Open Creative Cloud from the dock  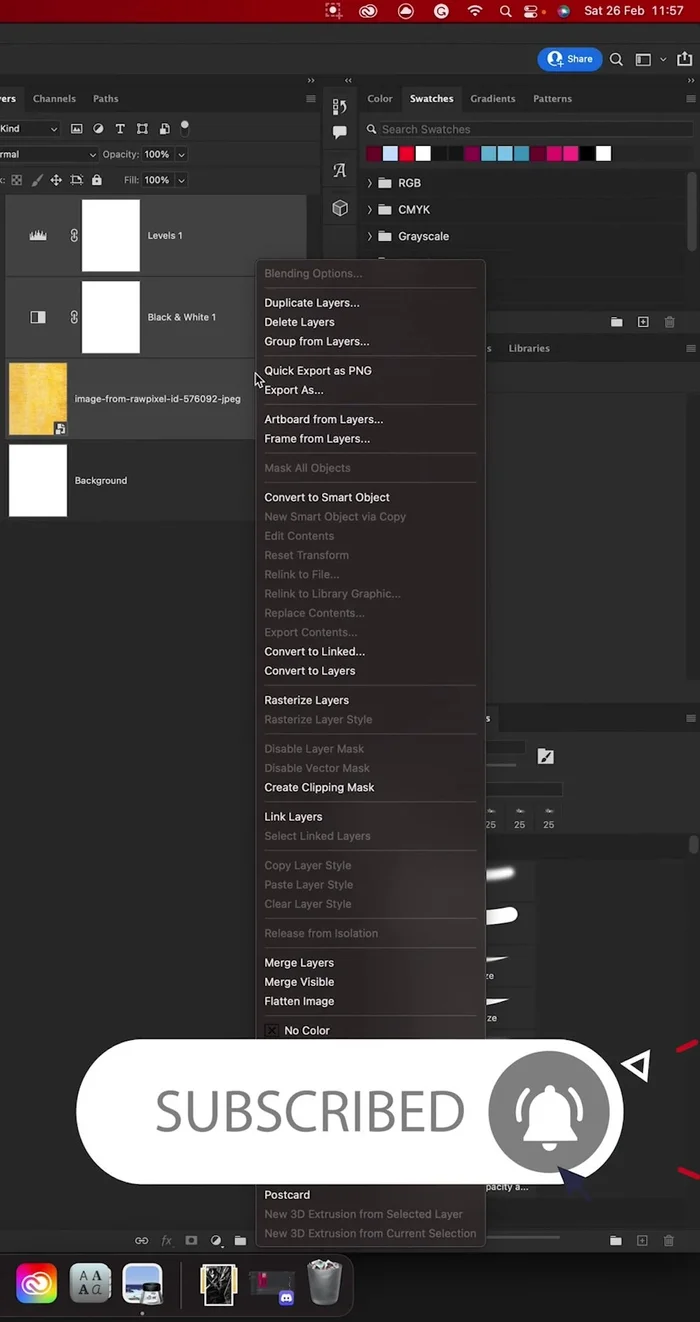[x=36, y=1283]
